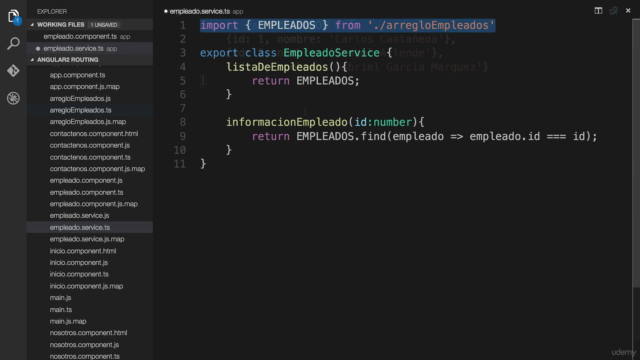
Task: Split the editor
Action: click(x=598, y=11)
